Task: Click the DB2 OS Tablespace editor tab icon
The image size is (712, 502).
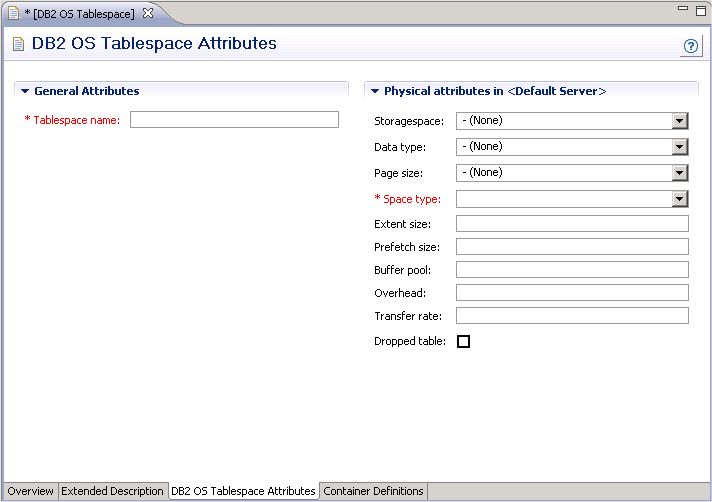Action: [x=14, y=13]
